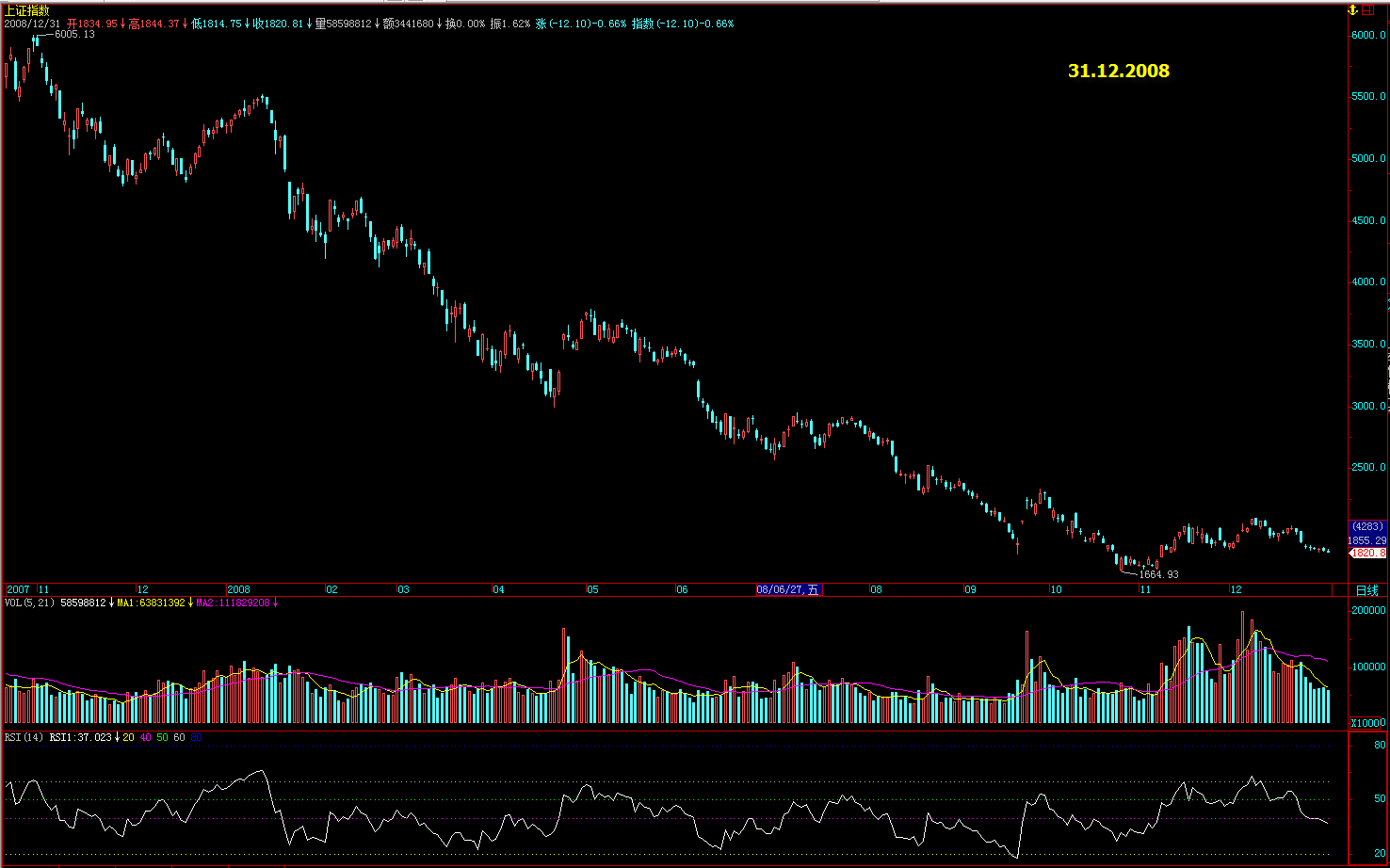The image size is (1390, 868).
Task: Click the low price 低1814.75
Action: [216, 24]
